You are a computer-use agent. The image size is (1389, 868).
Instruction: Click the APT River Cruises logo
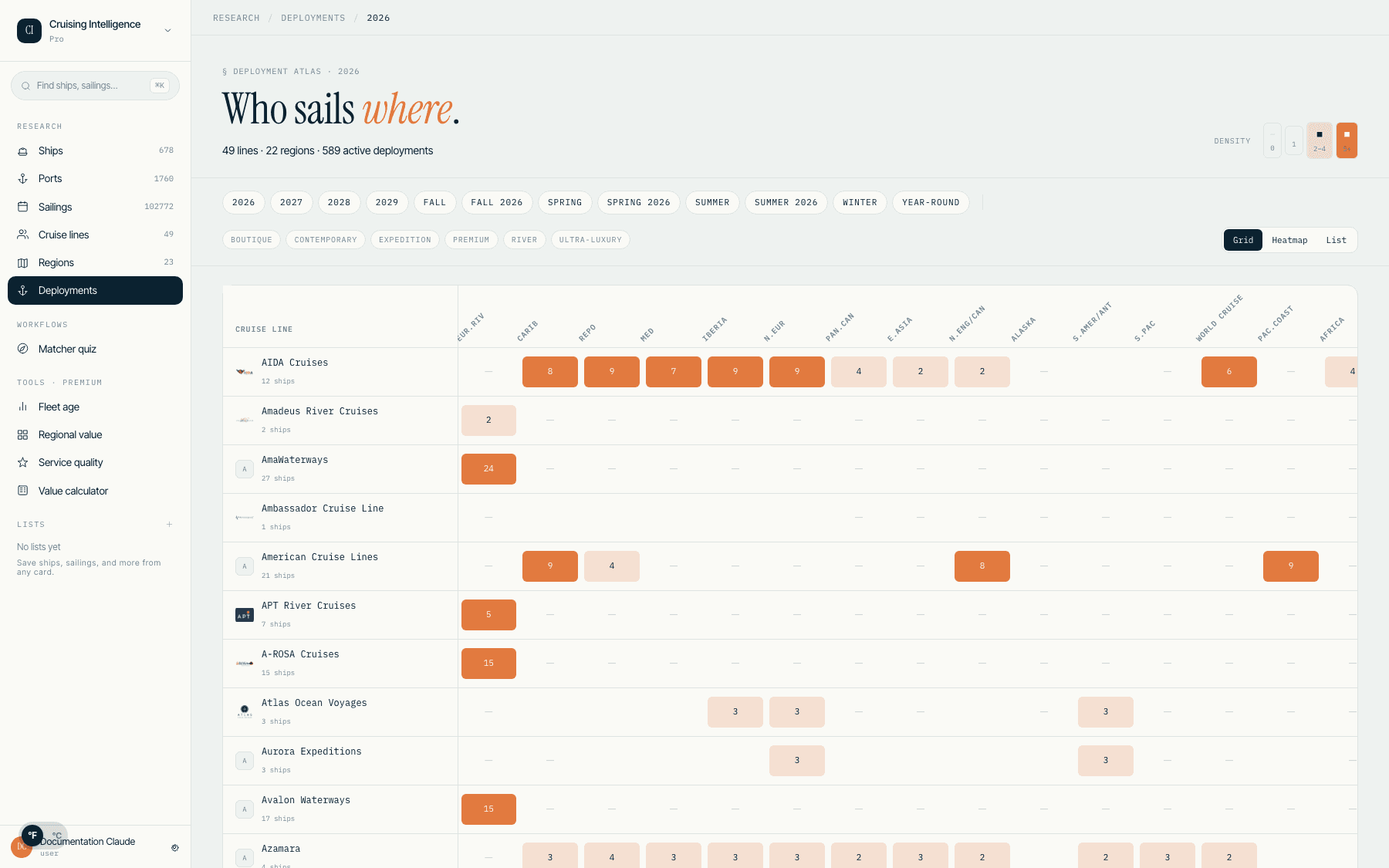(x=245, y=615)
